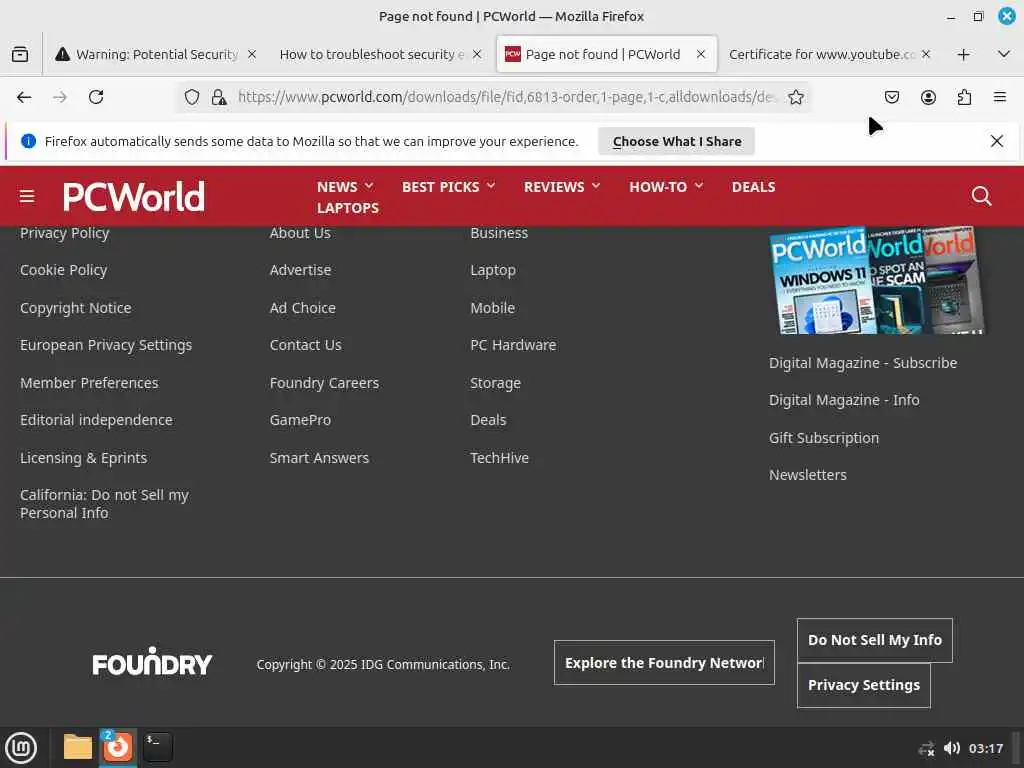The width and height of the screenshot is (1024, 768).
Task: Open the LAPTOPS navigation item
Action: click(x=348, y=208)
